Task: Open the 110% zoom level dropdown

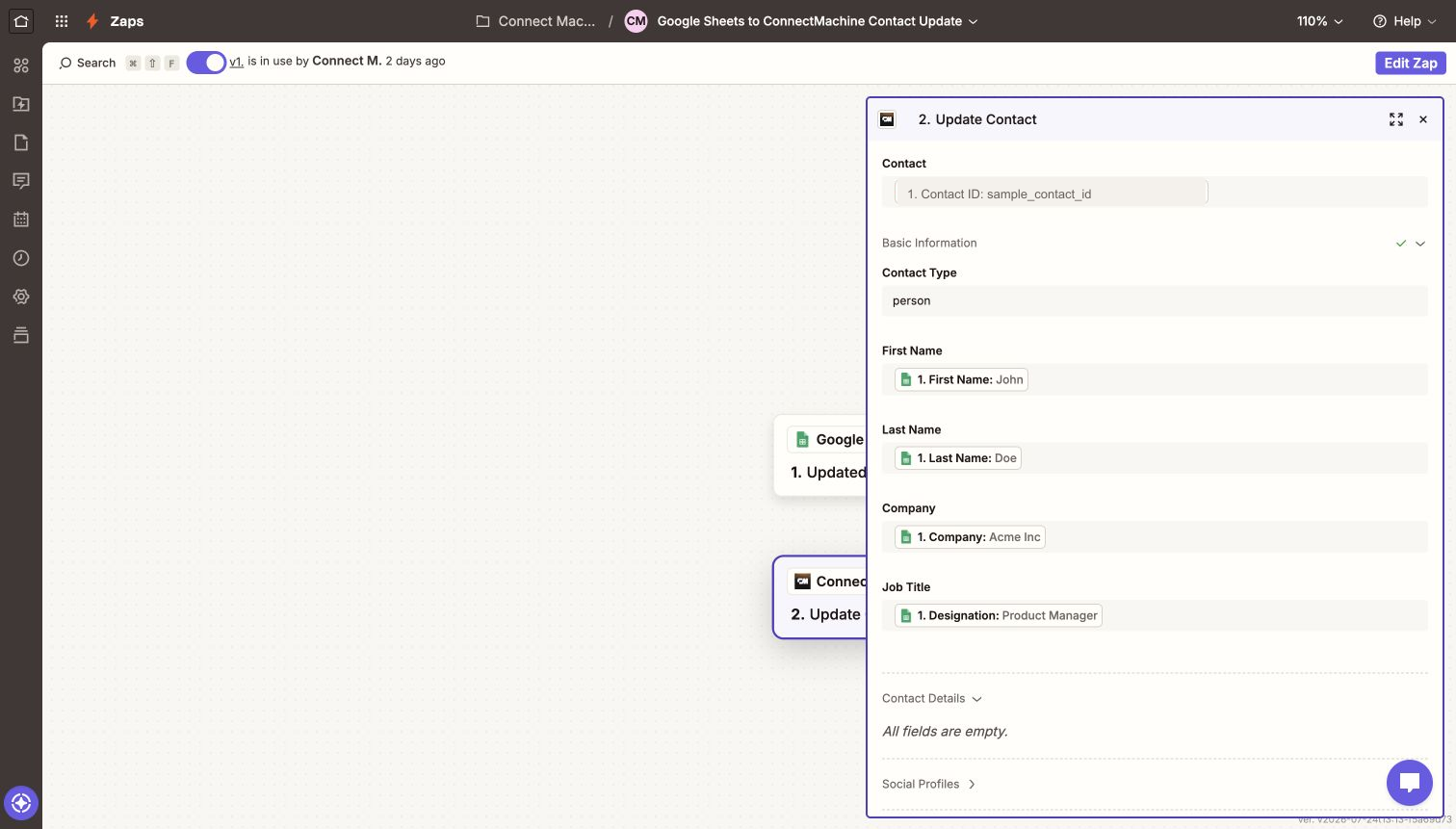Action: click(x=1319, y=21)
